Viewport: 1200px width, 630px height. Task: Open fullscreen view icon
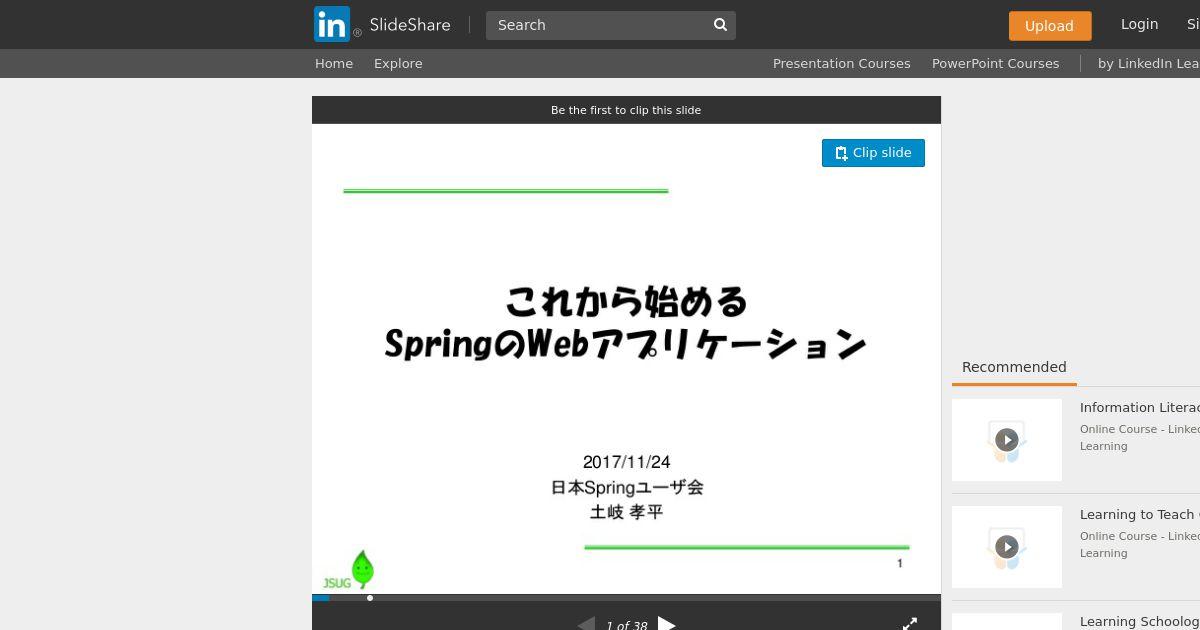pos(910,624)
